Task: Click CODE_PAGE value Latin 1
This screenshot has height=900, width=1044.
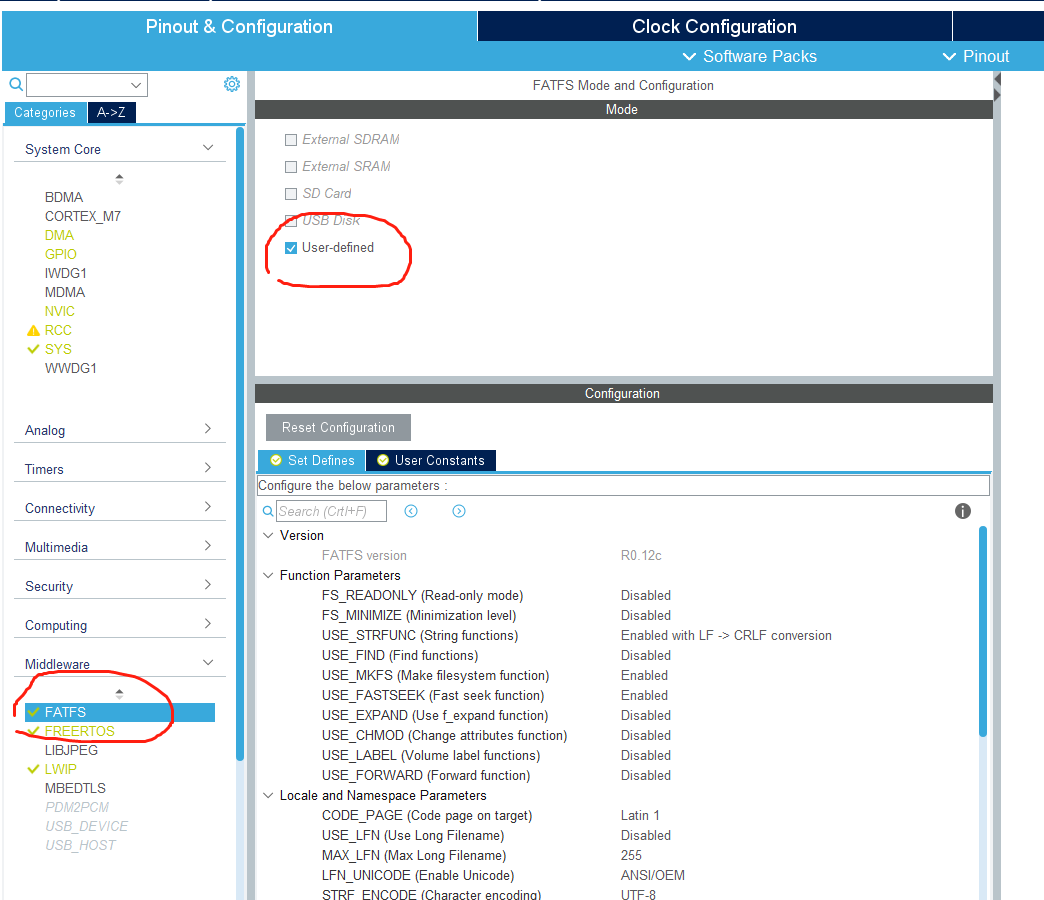Action: [x=640, y=815]
